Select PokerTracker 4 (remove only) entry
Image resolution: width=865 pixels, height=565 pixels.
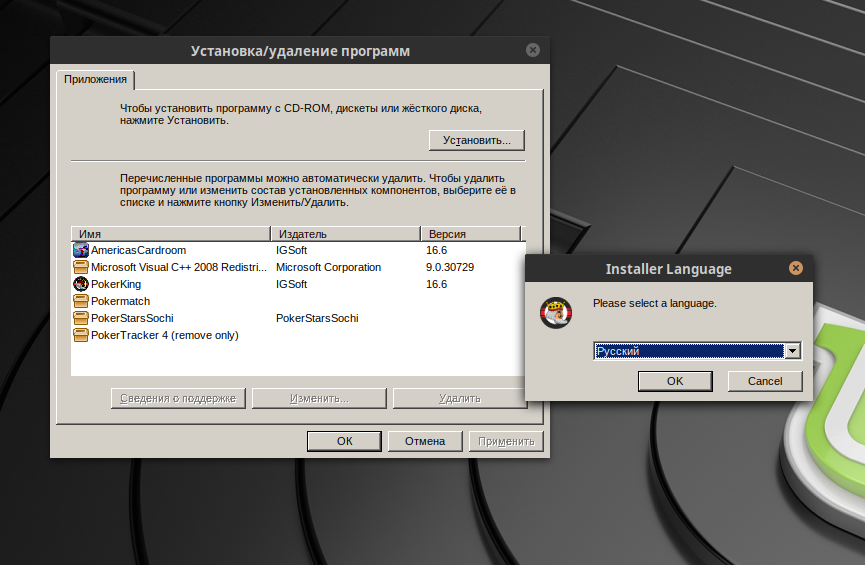pyautogui.click(x=164, y=335)
